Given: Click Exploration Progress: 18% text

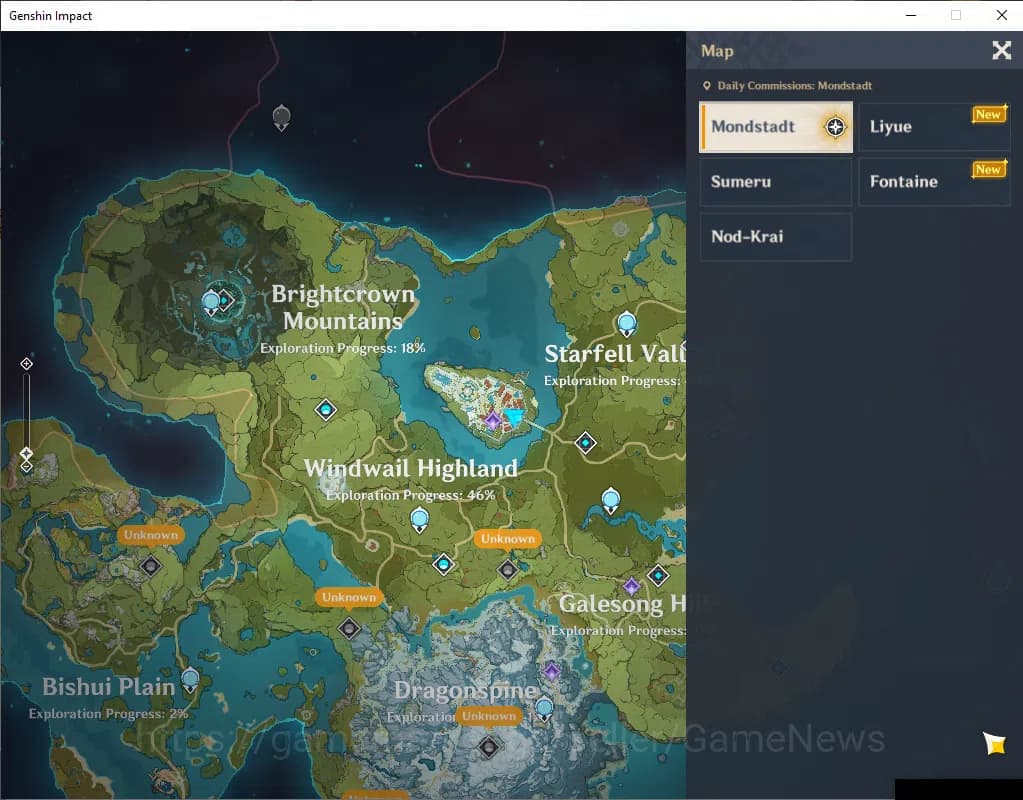Looking at the screenshot, I should [x=343, y=348].
